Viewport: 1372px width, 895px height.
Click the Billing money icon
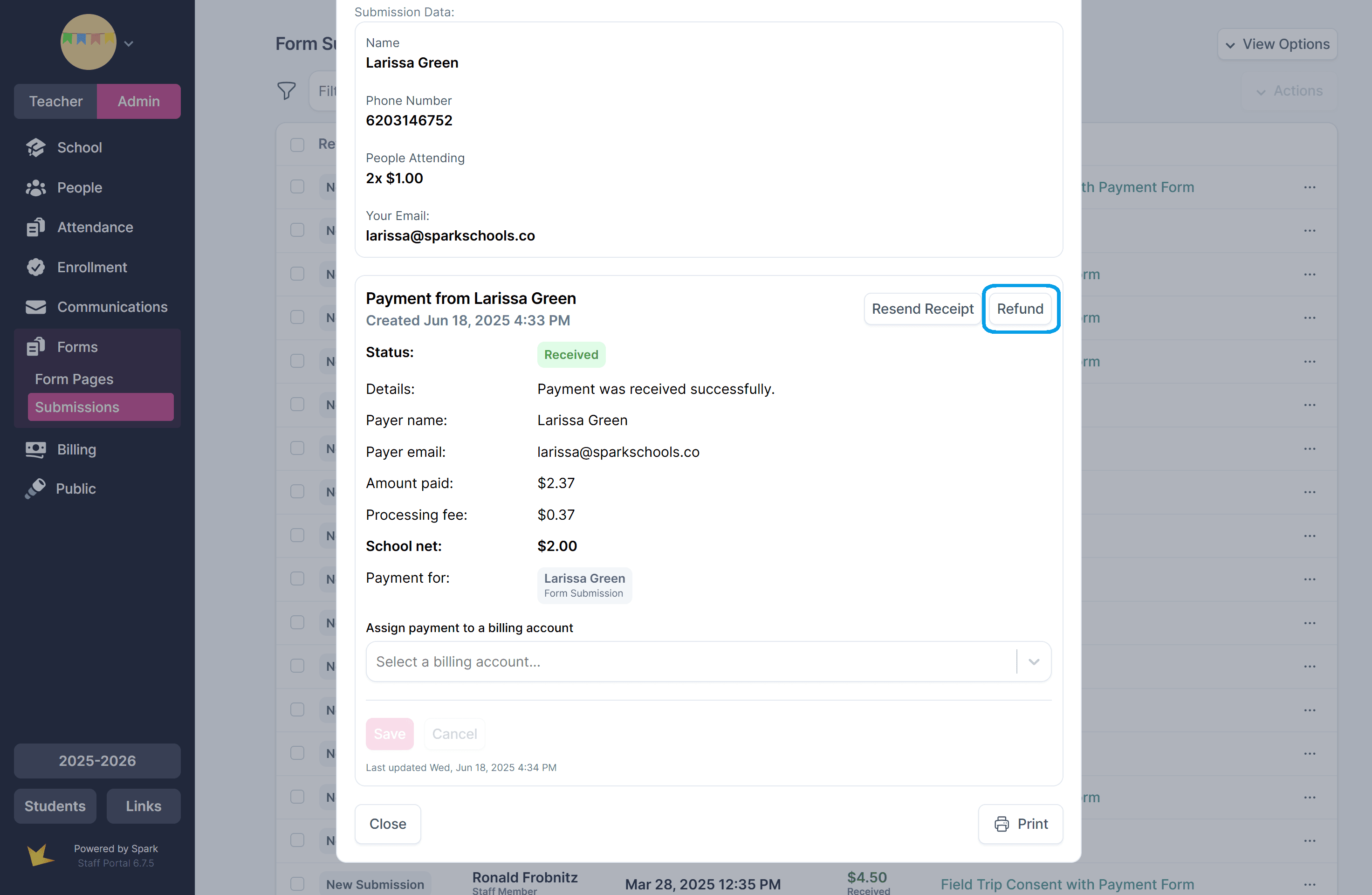(x=36, y=450)
